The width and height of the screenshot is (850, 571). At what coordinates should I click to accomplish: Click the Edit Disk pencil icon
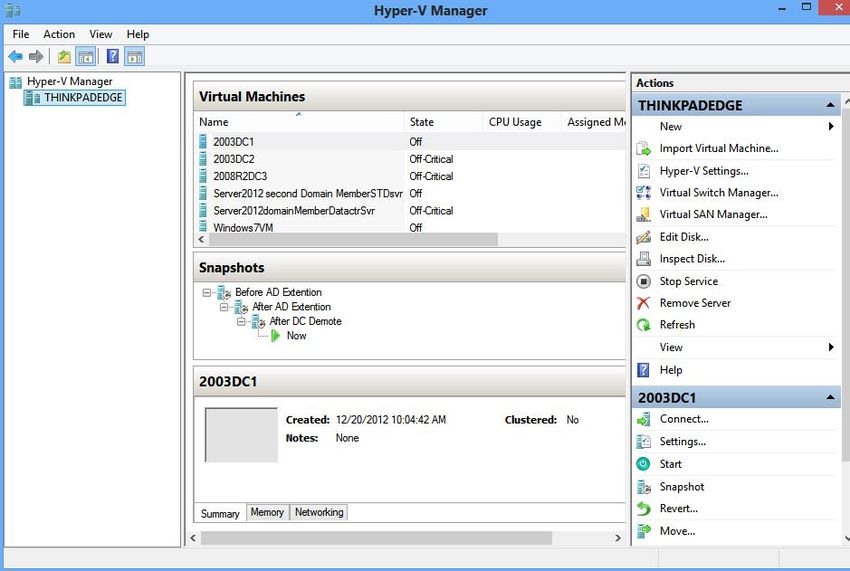[x=643, y=237]
